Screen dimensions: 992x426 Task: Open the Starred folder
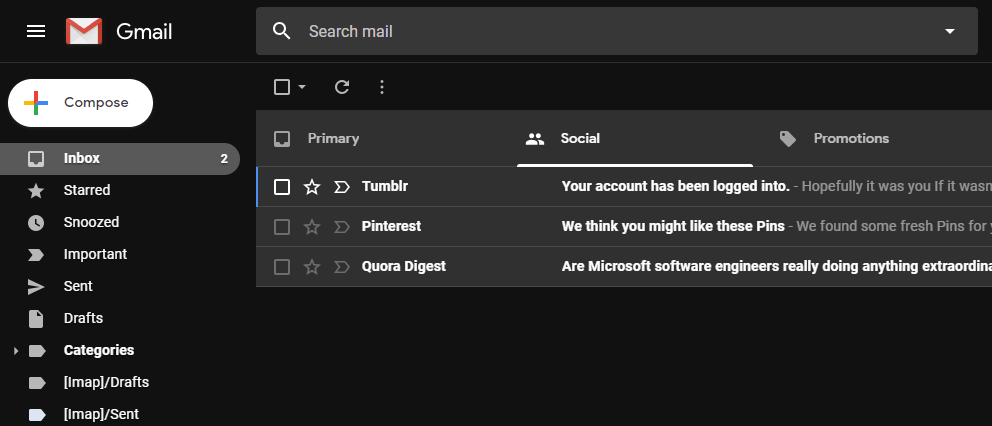tap(87, 190)
